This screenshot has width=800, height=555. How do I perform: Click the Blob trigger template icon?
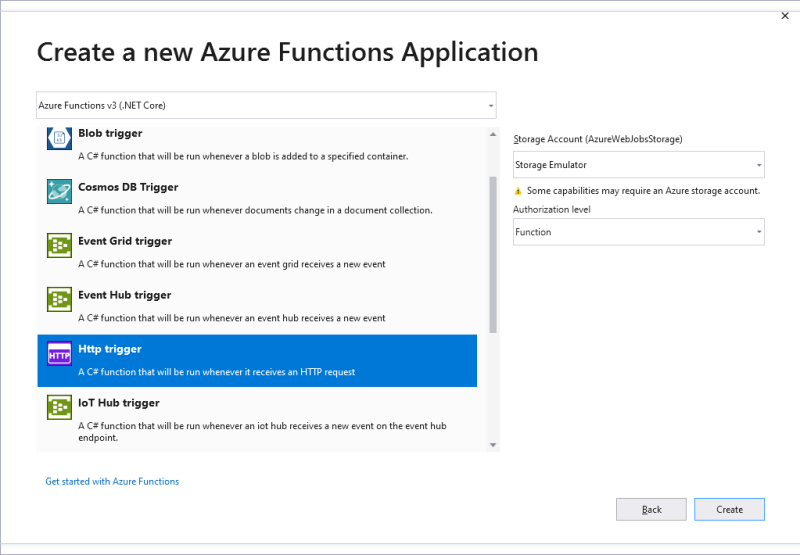pos(59,137)
